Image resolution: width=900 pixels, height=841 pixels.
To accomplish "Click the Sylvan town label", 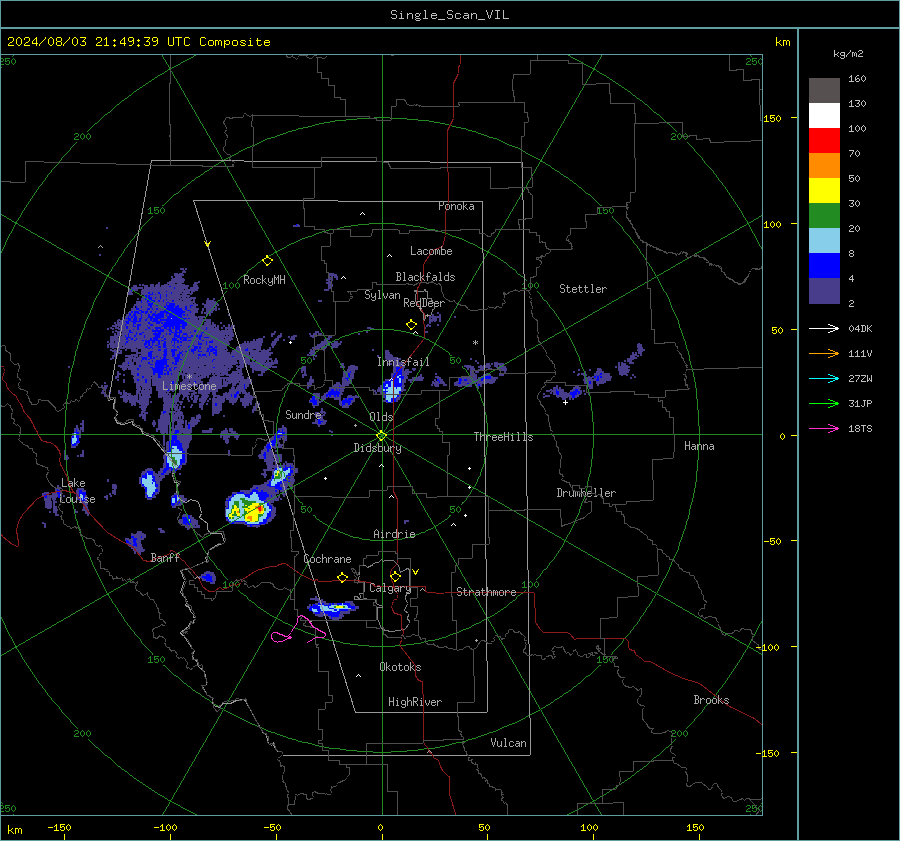I will pyautogui.click(x=382, y=295).
